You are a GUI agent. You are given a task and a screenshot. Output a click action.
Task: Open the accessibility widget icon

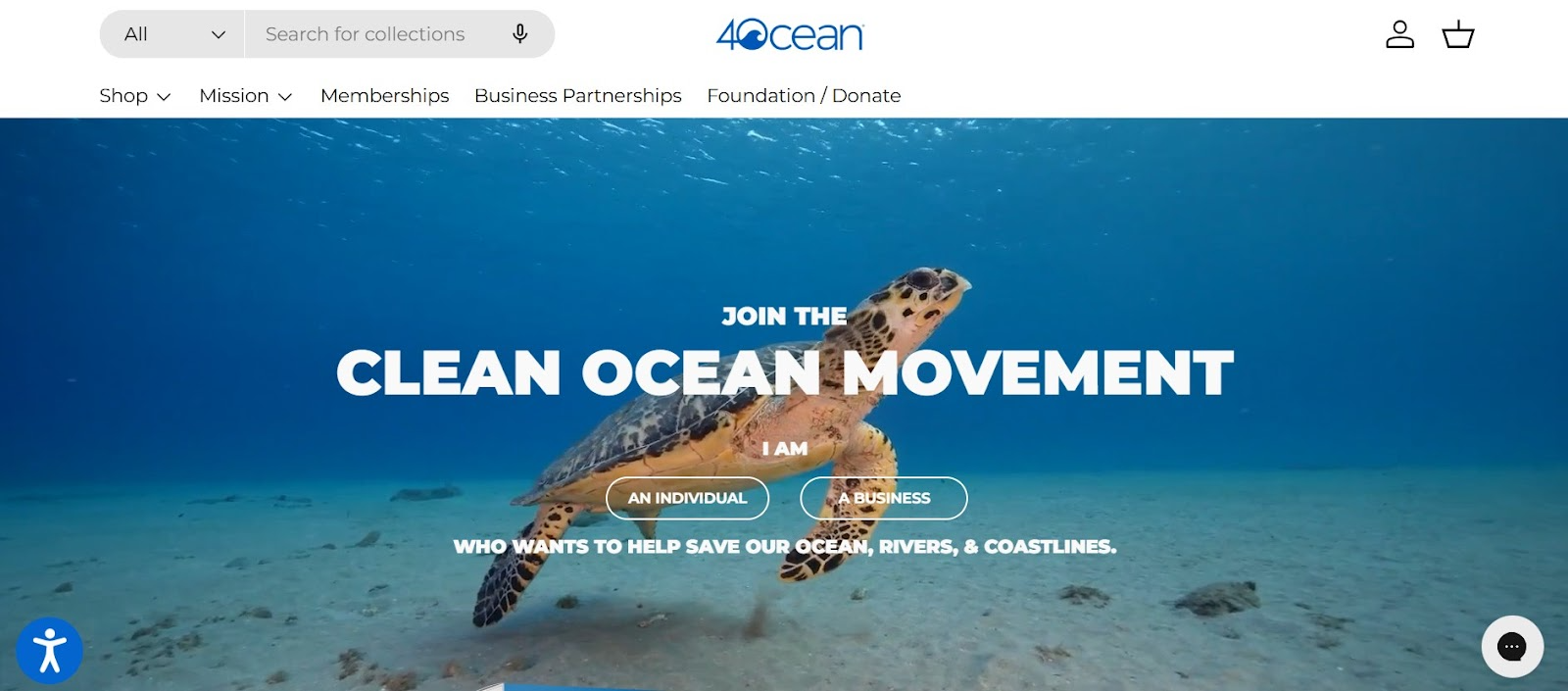(x=49, y=651)
